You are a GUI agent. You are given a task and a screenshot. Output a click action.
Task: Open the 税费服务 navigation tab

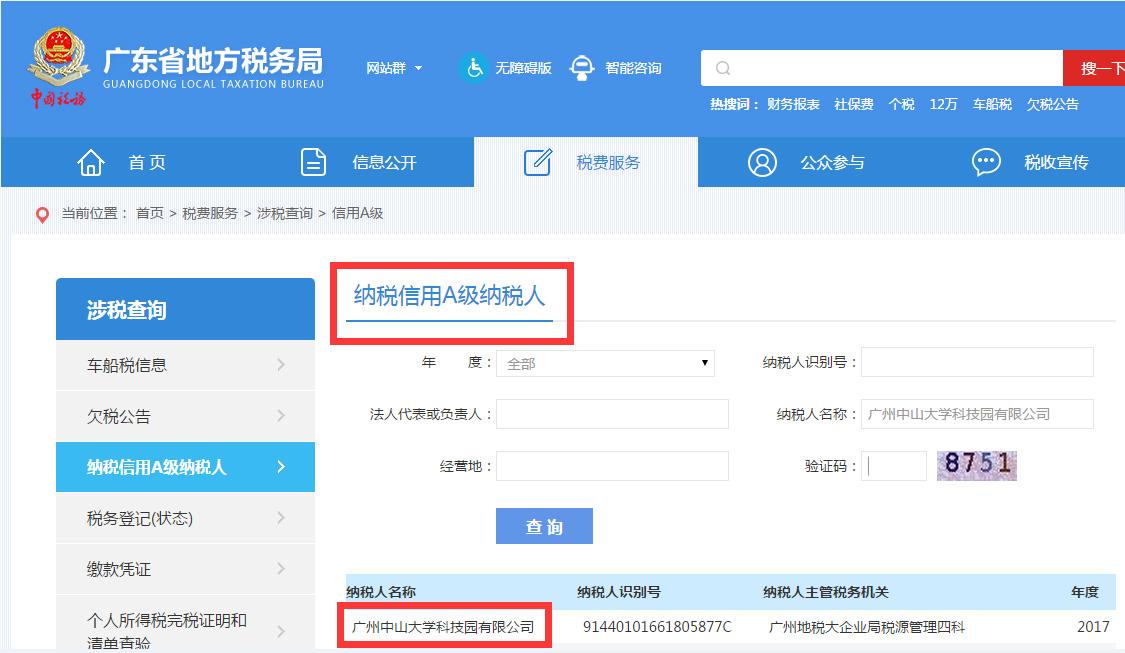click(585, 163)
